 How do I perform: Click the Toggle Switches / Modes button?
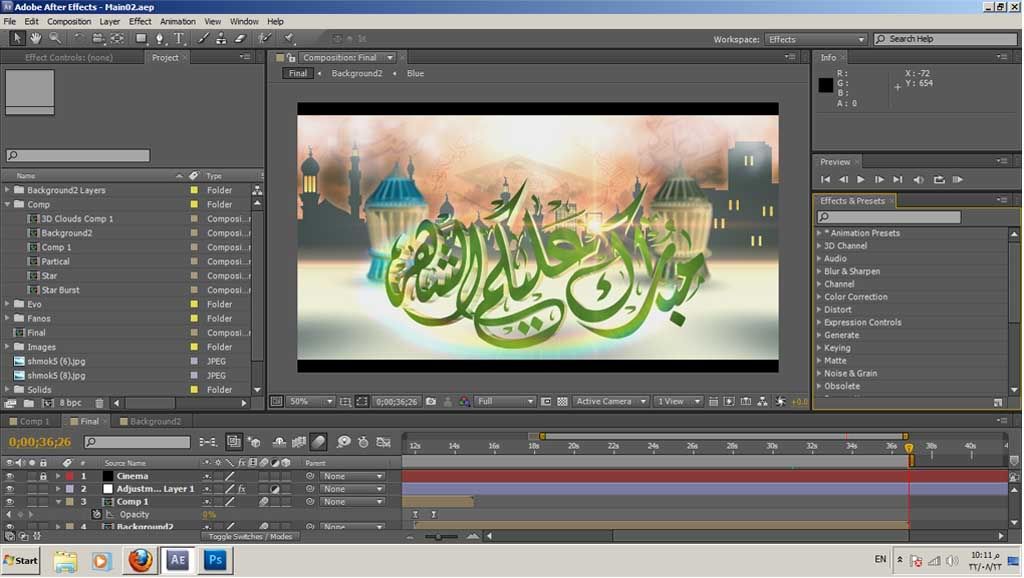tap(250, 537)
